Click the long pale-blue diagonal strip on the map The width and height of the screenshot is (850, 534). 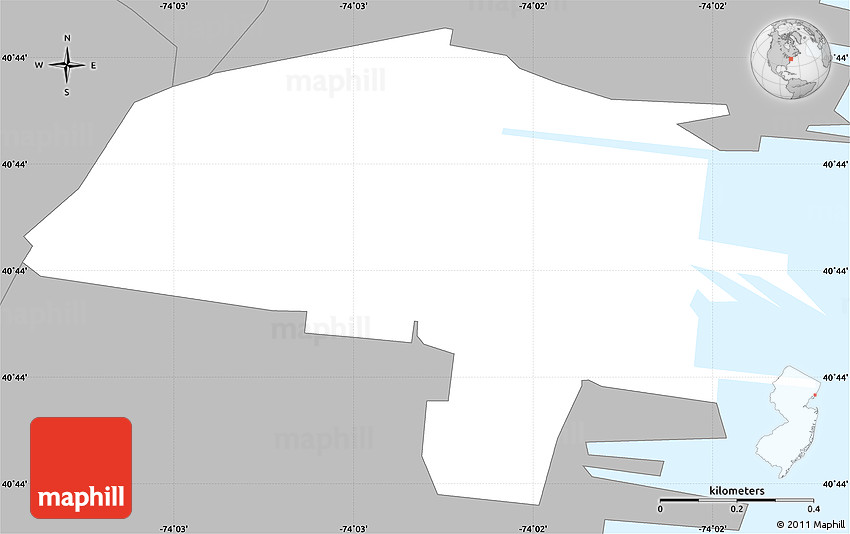pos(600,143)
